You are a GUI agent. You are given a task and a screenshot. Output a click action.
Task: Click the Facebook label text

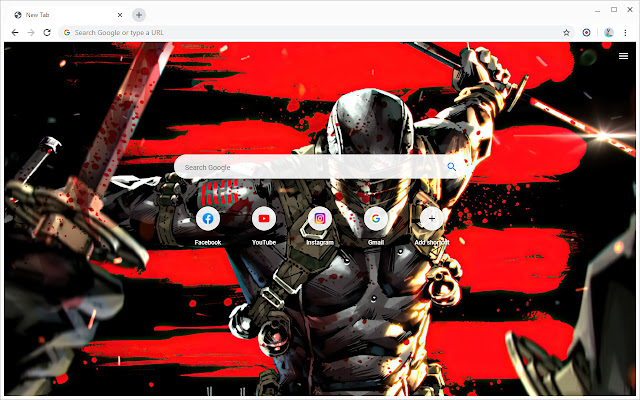208,242
